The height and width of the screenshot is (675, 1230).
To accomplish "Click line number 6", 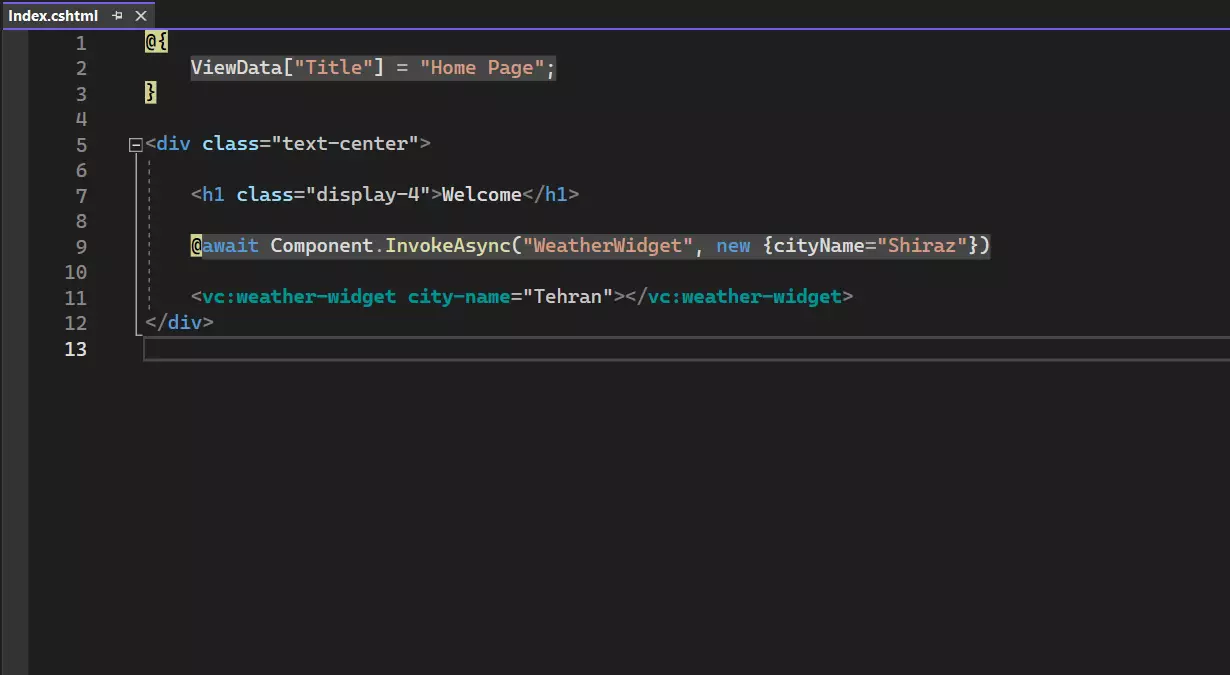I will pyautogui.click(x=81, y=170).
